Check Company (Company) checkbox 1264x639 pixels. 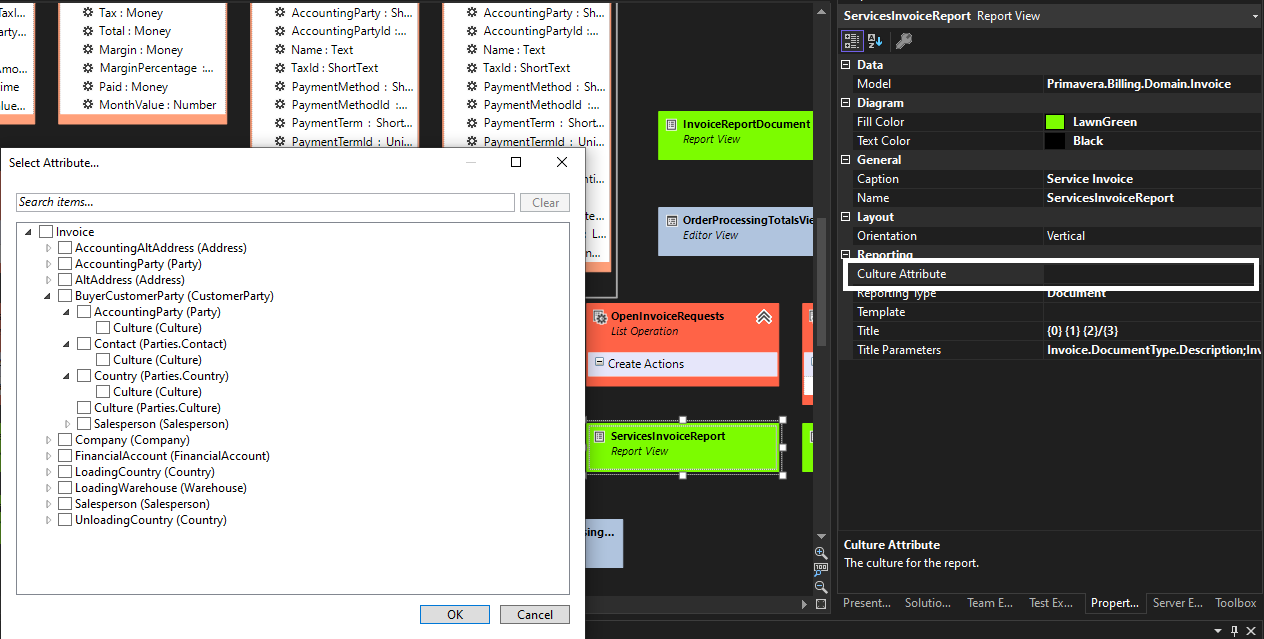(65, 440)
